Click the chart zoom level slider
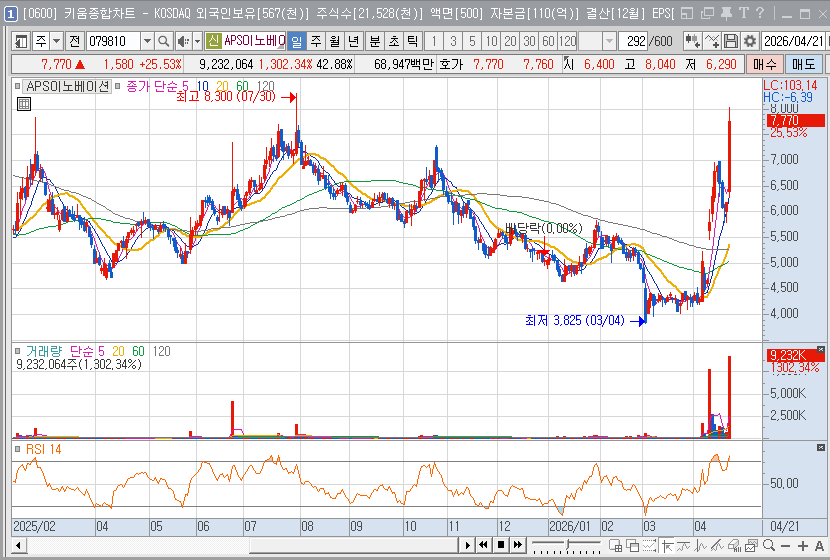The image size is (830, 560). (x=566, y=544)
